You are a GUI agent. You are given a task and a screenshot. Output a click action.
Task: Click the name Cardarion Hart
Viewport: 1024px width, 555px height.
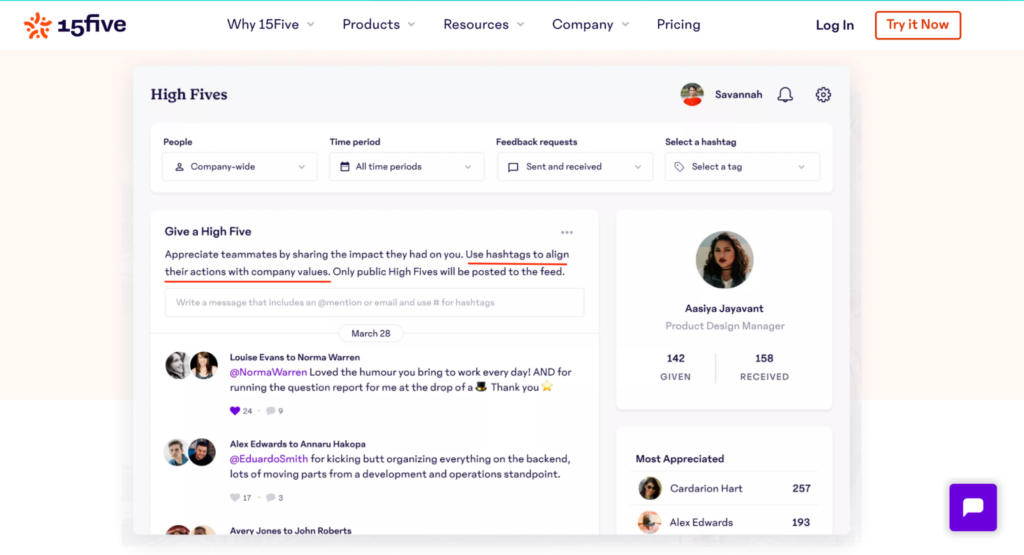(706, 488)
